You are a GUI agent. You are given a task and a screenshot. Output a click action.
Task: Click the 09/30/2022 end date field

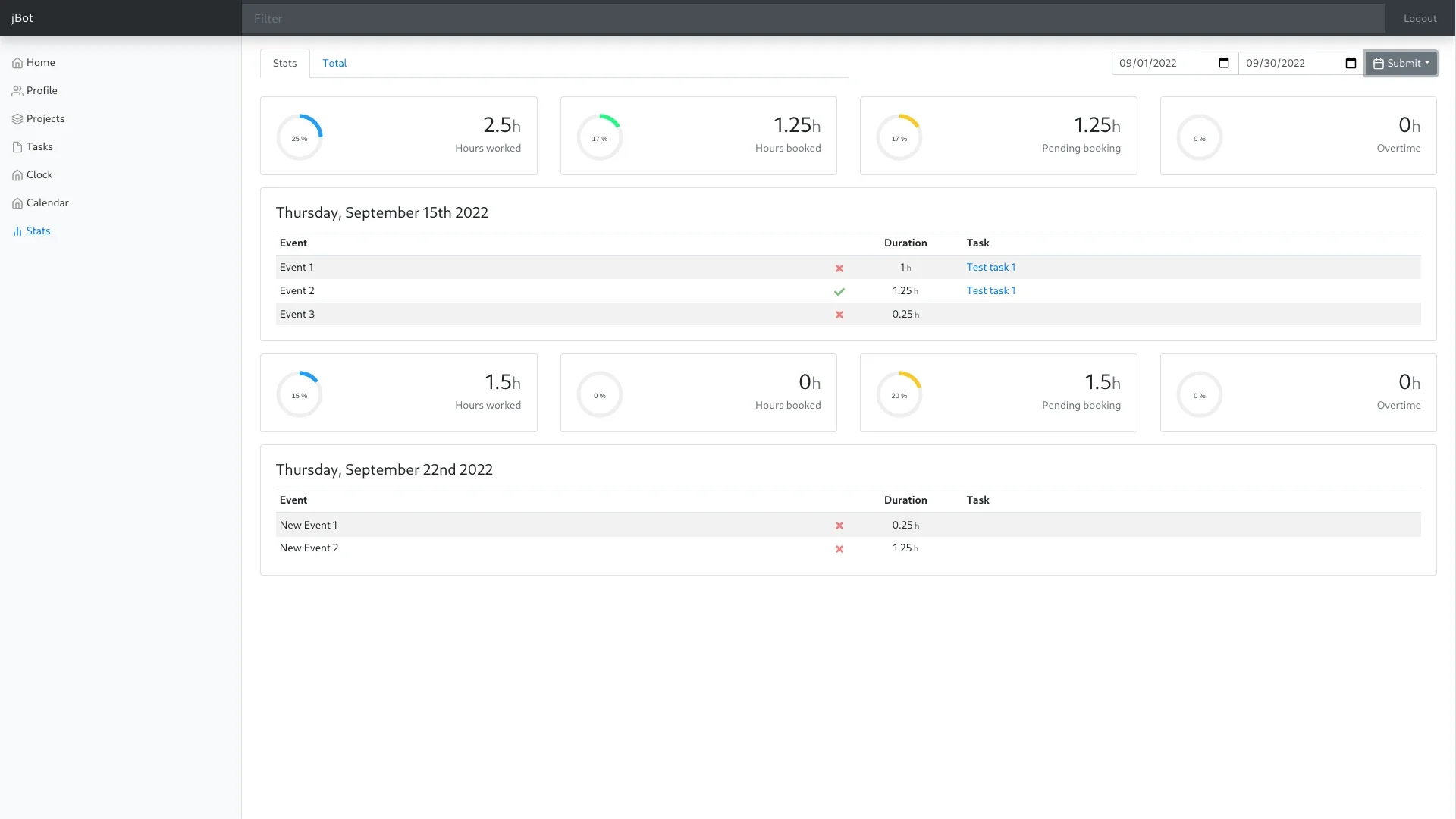pos(1301,63)
